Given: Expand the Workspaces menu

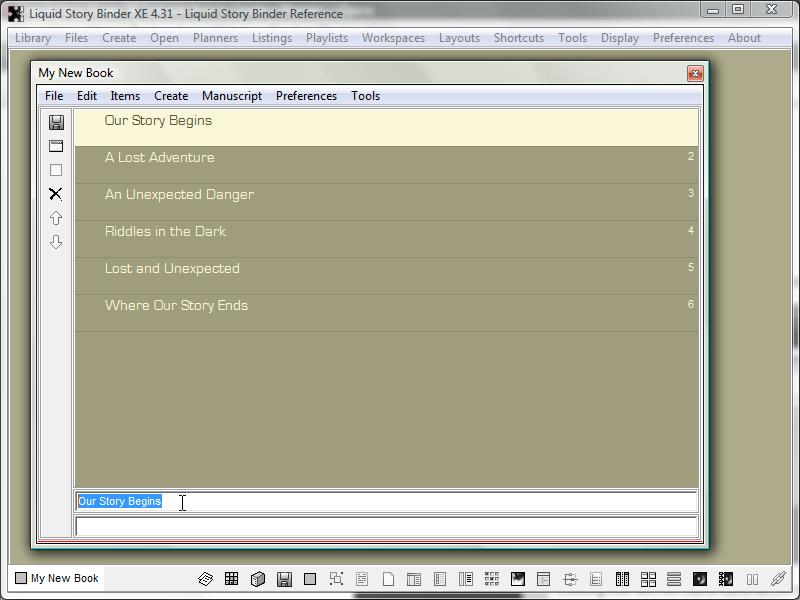Looking at the screenshot, I should pyautogui.click(x=393, y=38).
